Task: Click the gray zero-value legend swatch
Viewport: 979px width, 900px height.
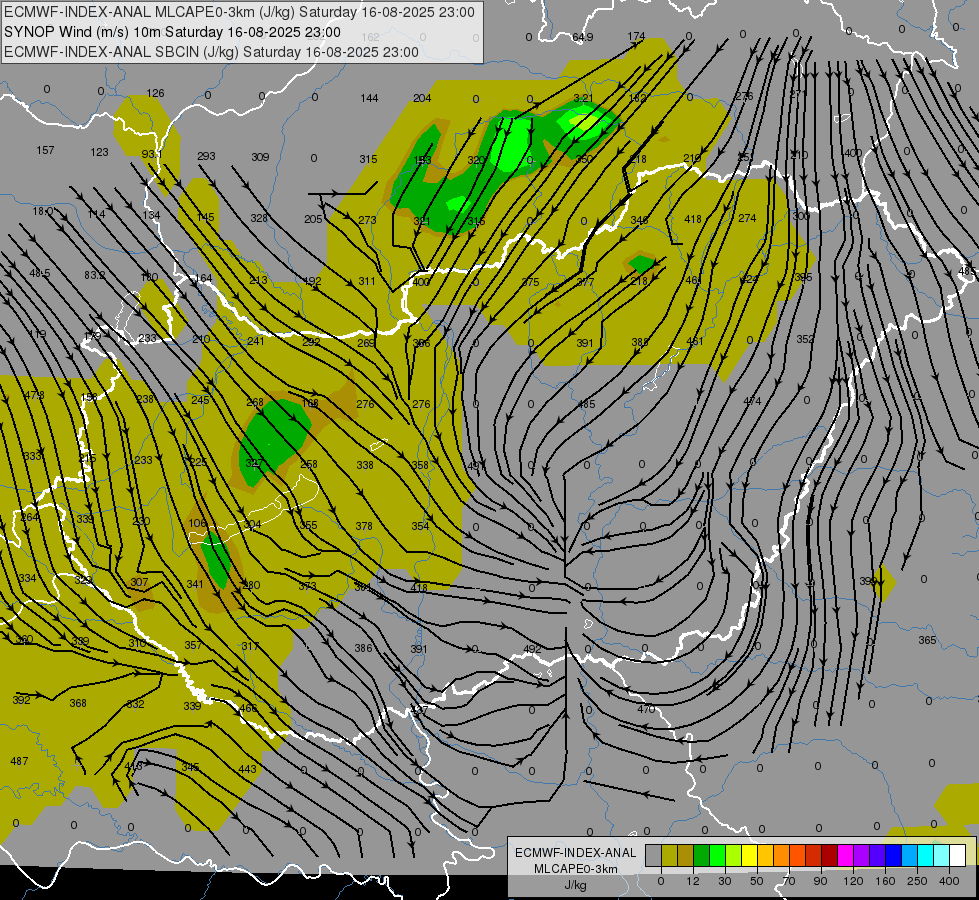Action: click(x=654, y=856)
